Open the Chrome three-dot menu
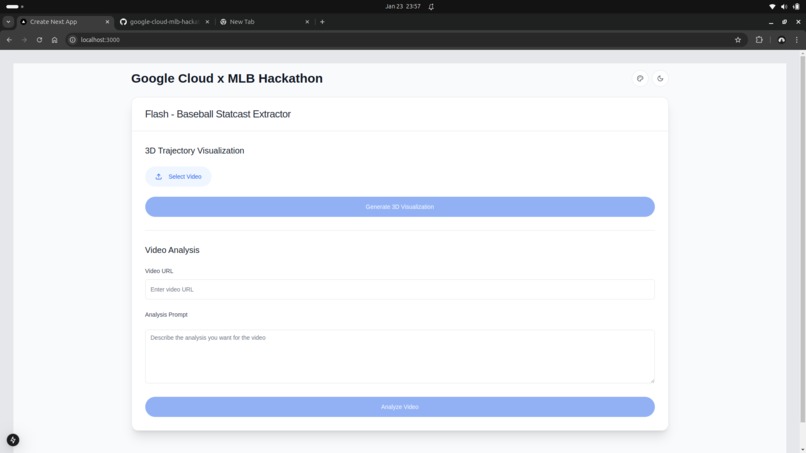Image resolution: width=806 pixels, height=453 pixels. click(x=797, y=40)
